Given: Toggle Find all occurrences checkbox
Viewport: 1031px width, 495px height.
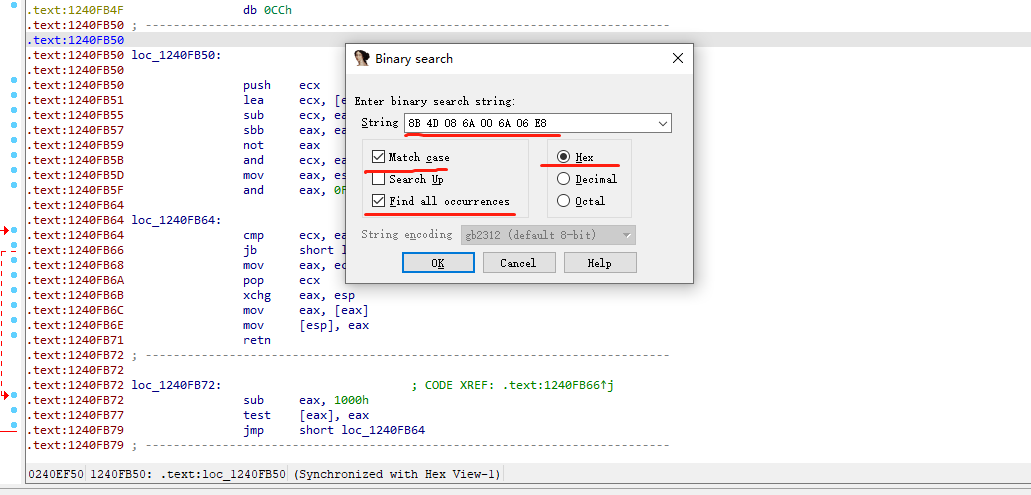Looking at the screenshot, I should [378, 202].
